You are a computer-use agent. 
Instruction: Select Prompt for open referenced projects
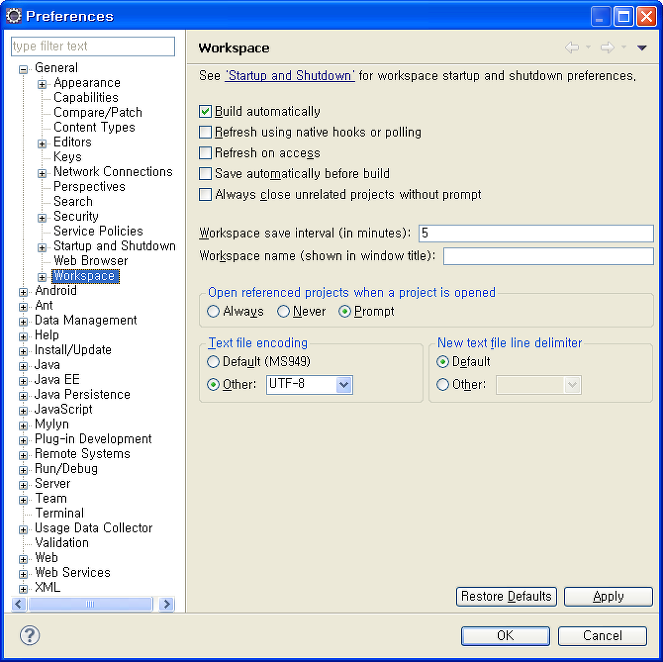click(345, 312)
